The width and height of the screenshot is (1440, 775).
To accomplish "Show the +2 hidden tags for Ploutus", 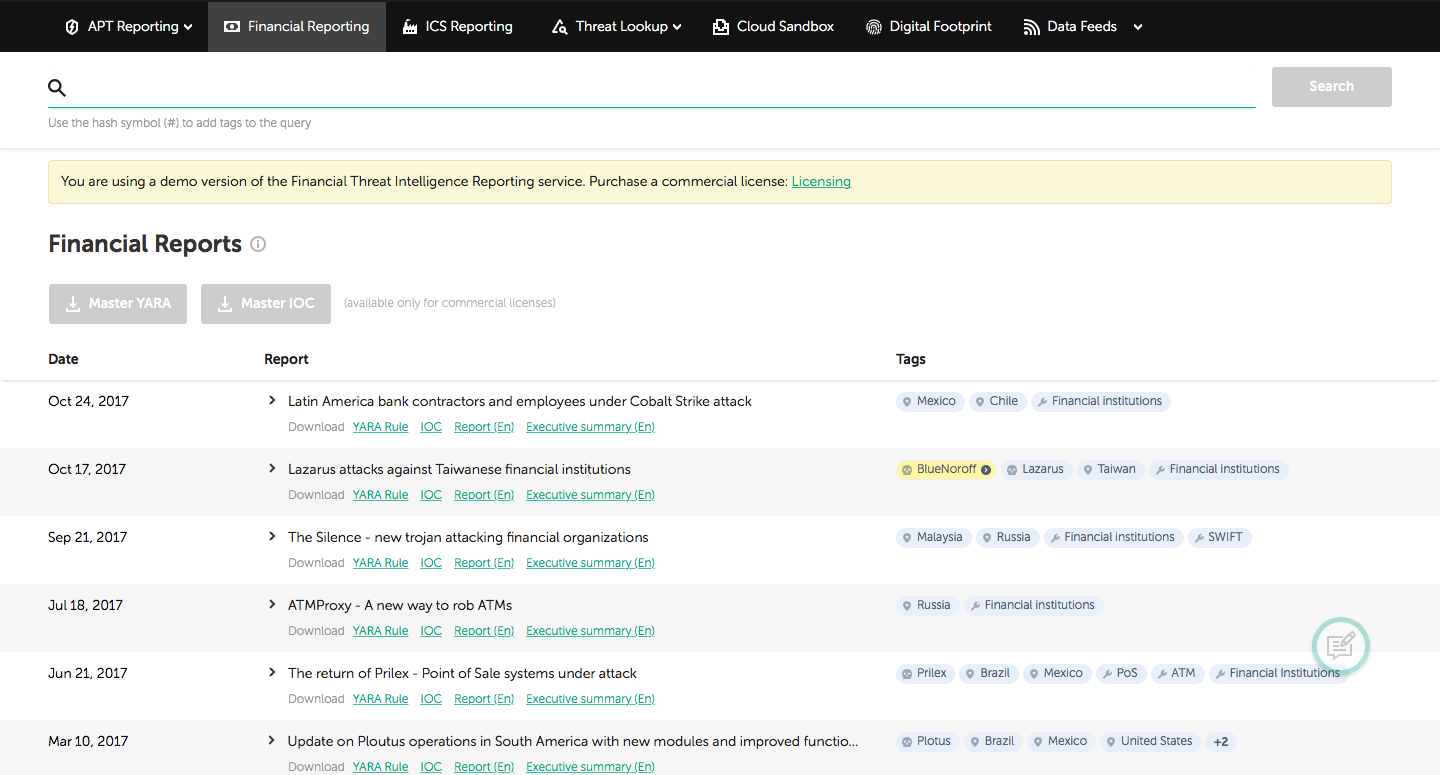I will click(x=1220, y=742).
